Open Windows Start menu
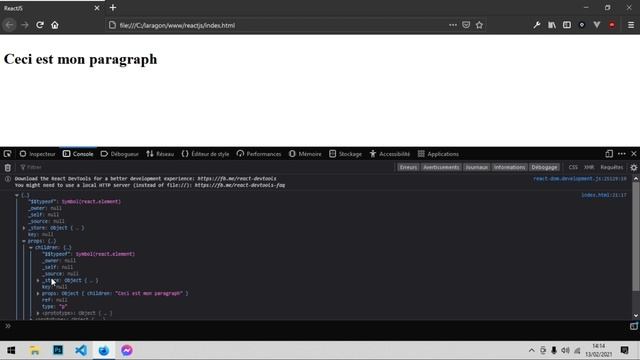The height and width of the screenshot is (360, 640). coord(11,350)
